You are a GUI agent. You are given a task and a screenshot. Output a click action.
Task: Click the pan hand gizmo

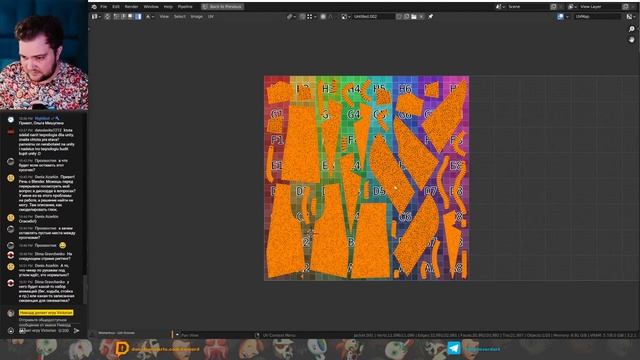tap(631, 40)
